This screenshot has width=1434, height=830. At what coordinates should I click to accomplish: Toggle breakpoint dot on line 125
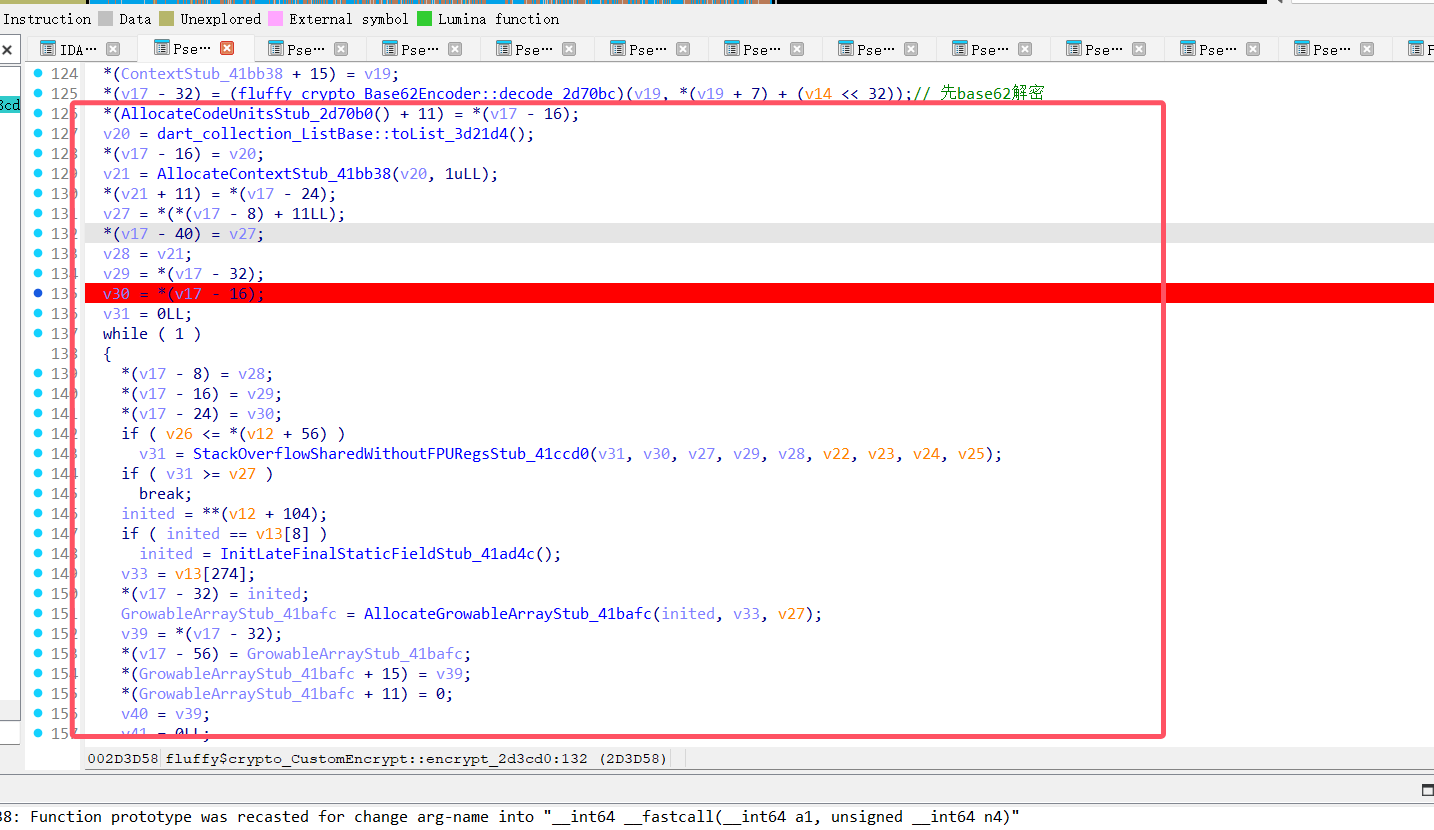[x=38, y=93]
